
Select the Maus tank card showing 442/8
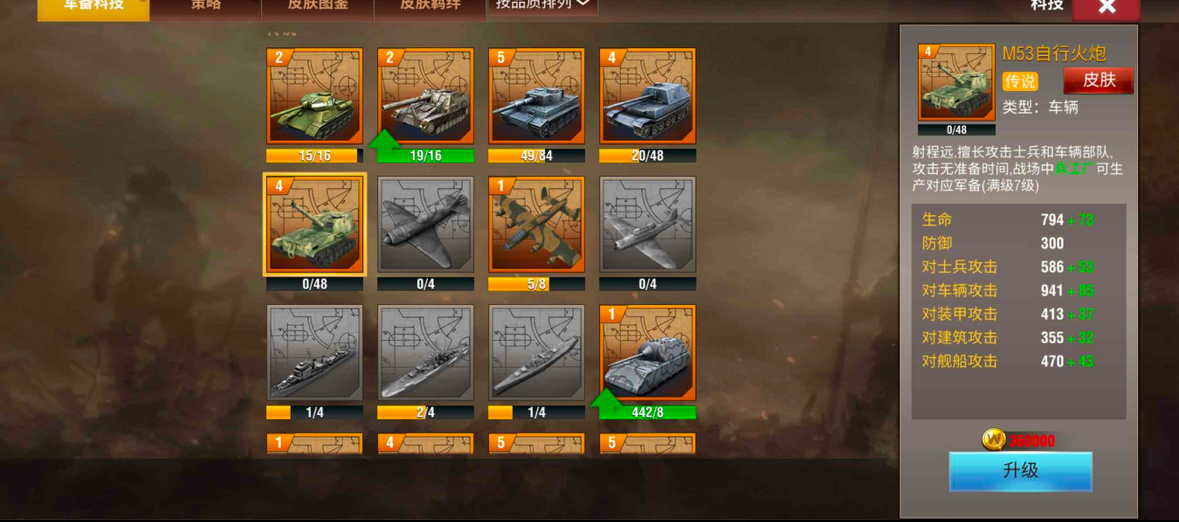pyautogui.click(x=647, y=353)
